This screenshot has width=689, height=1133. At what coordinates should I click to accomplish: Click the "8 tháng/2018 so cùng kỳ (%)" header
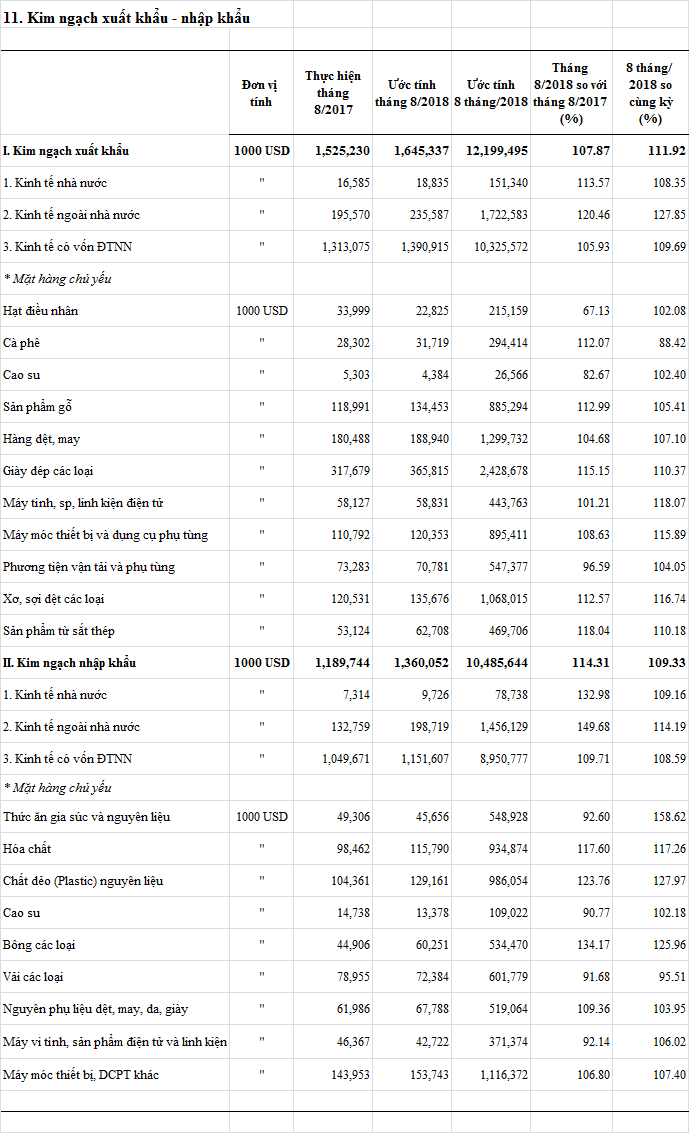pos(650,93)
